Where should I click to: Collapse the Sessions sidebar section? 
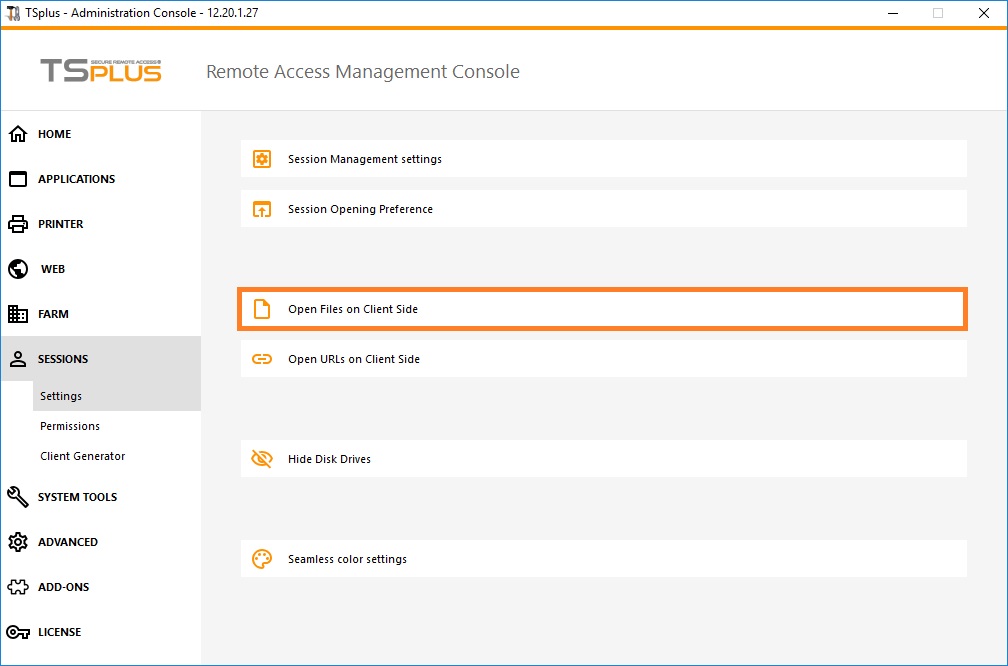(63, 359)
